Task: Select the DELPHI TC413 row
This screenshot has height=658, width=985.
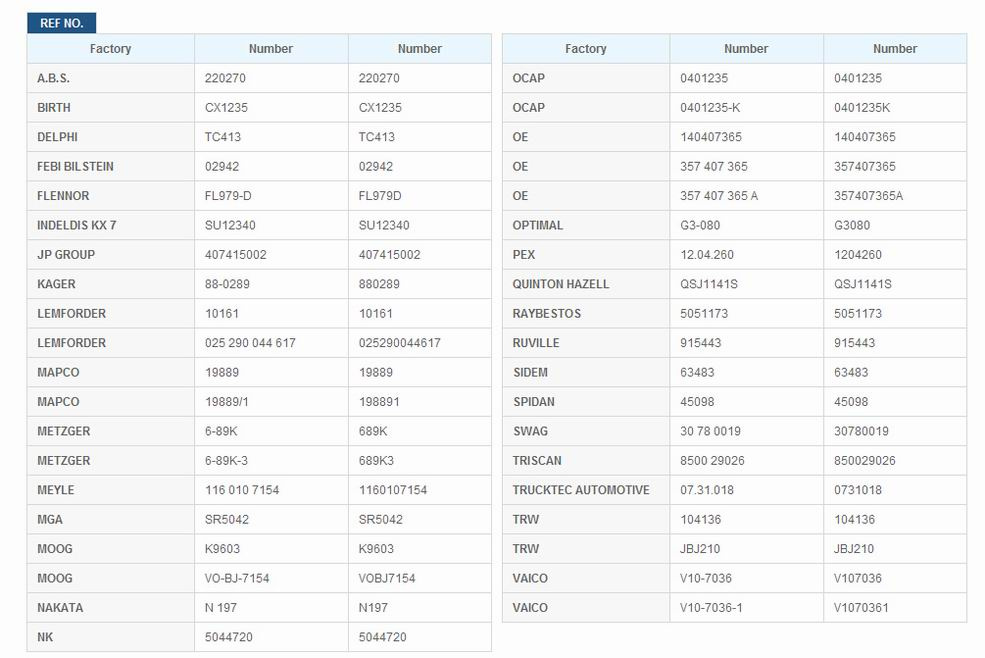Action: (259, 137)
